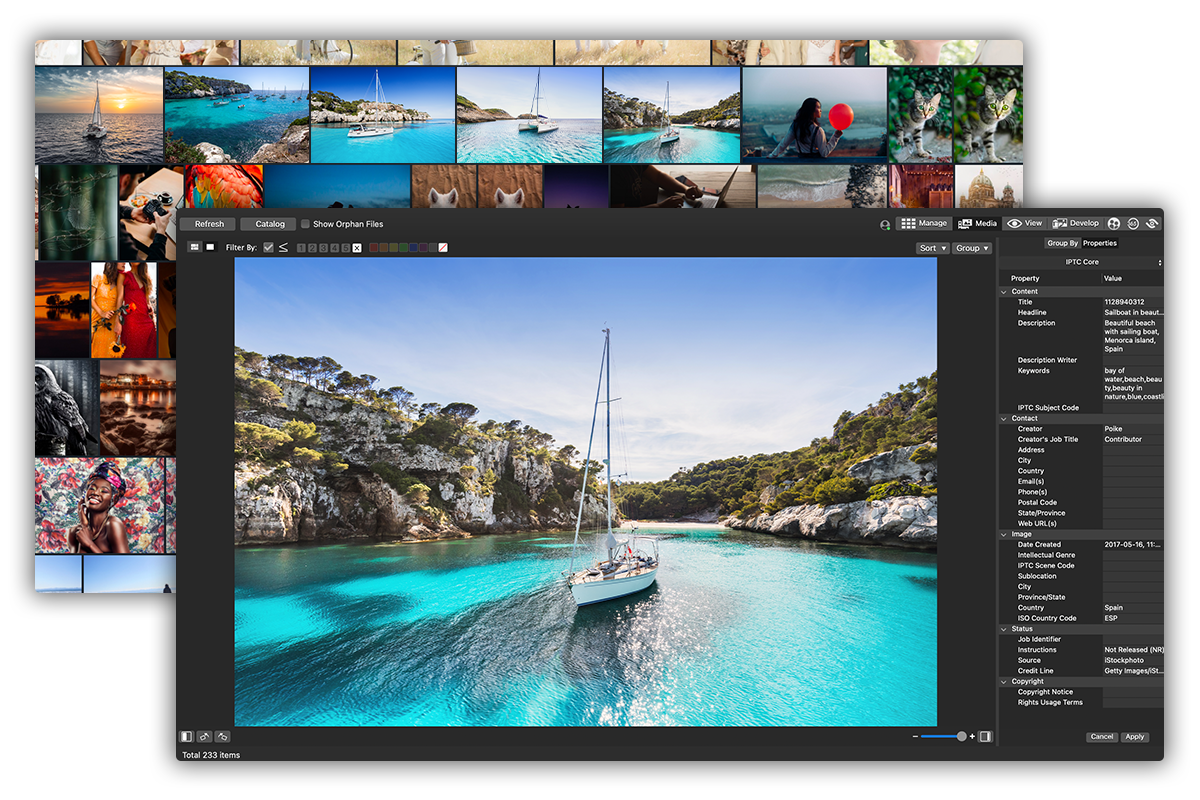Click rotate counterclockwise icon at bottom left
This screenshot has width=1200, height=800.
[204, 737]
